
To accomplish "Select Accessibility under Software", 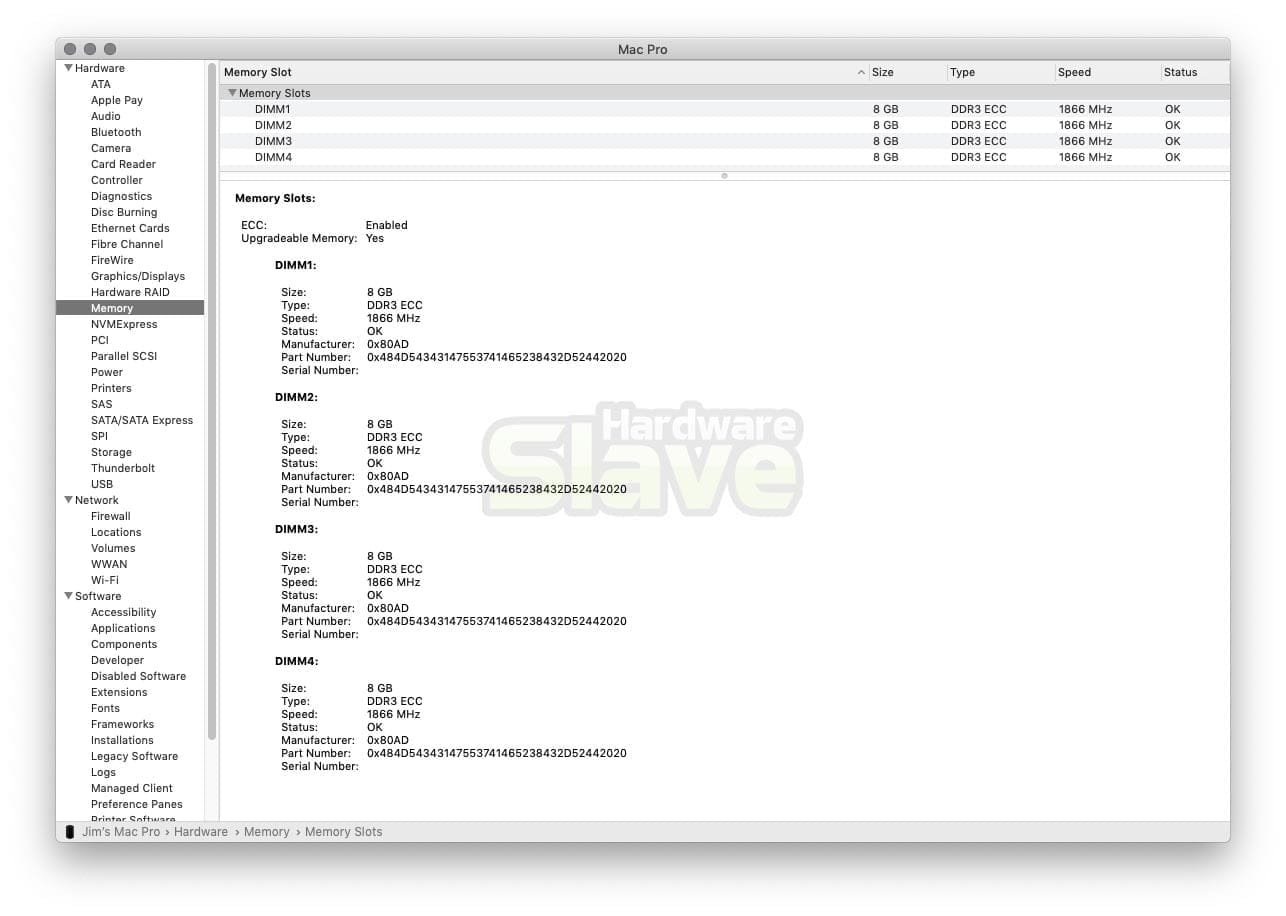I will pyautogui.click(x=124, y=612).
